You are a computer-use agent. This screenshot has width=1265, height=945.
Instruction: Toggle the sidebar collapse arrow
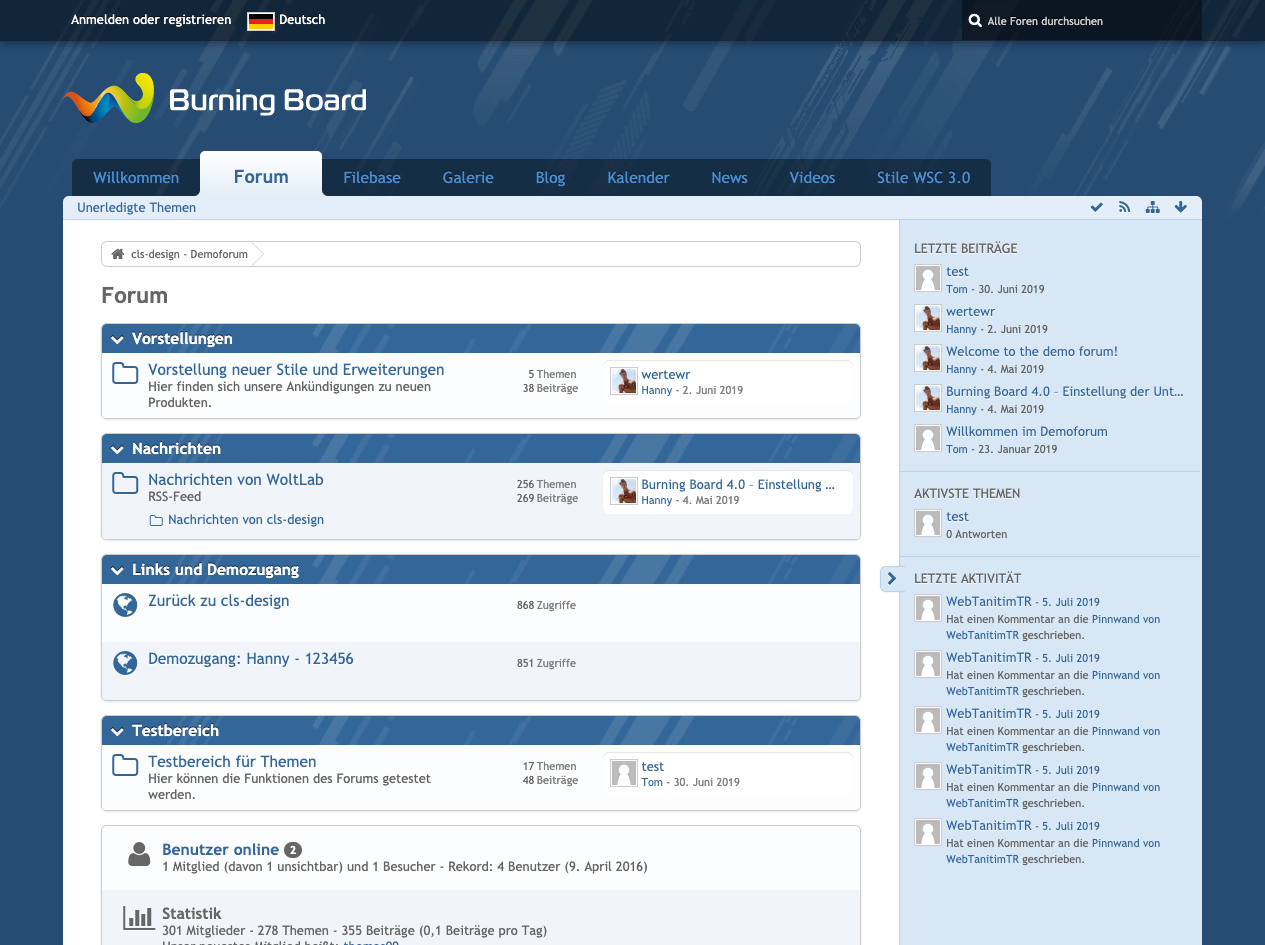coord(891,578)
